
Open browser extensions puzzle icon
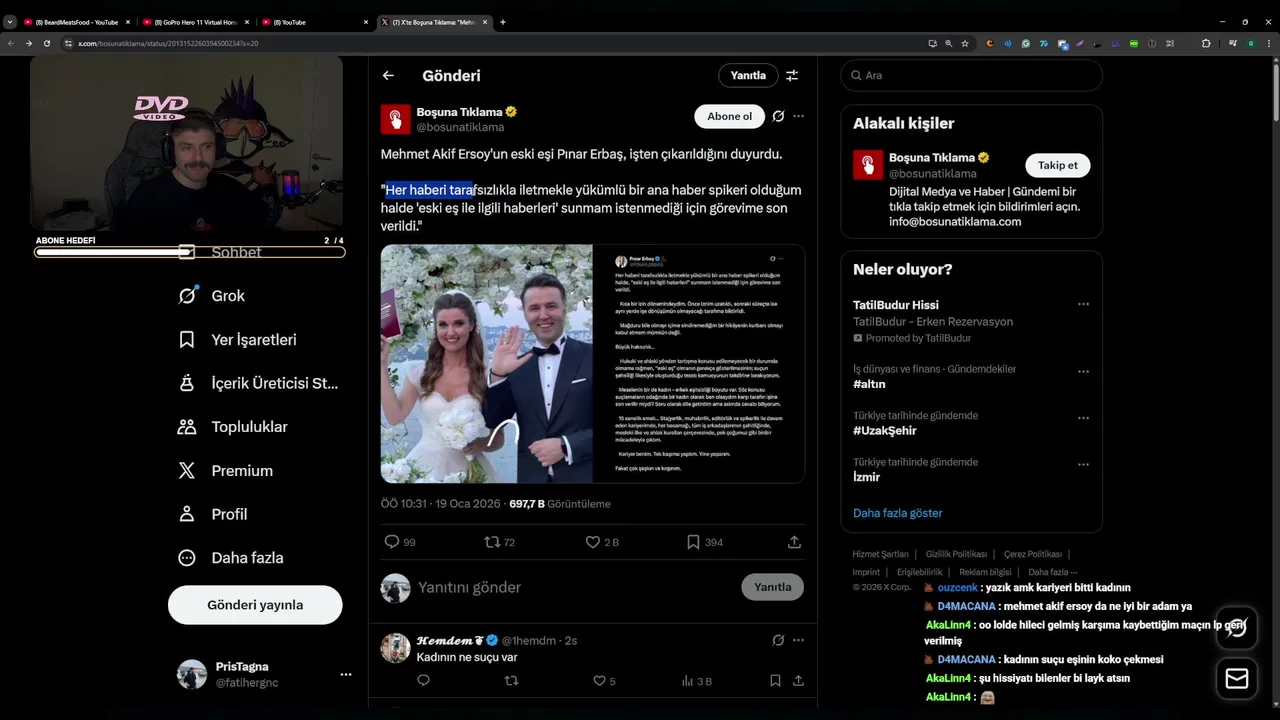1205,43
